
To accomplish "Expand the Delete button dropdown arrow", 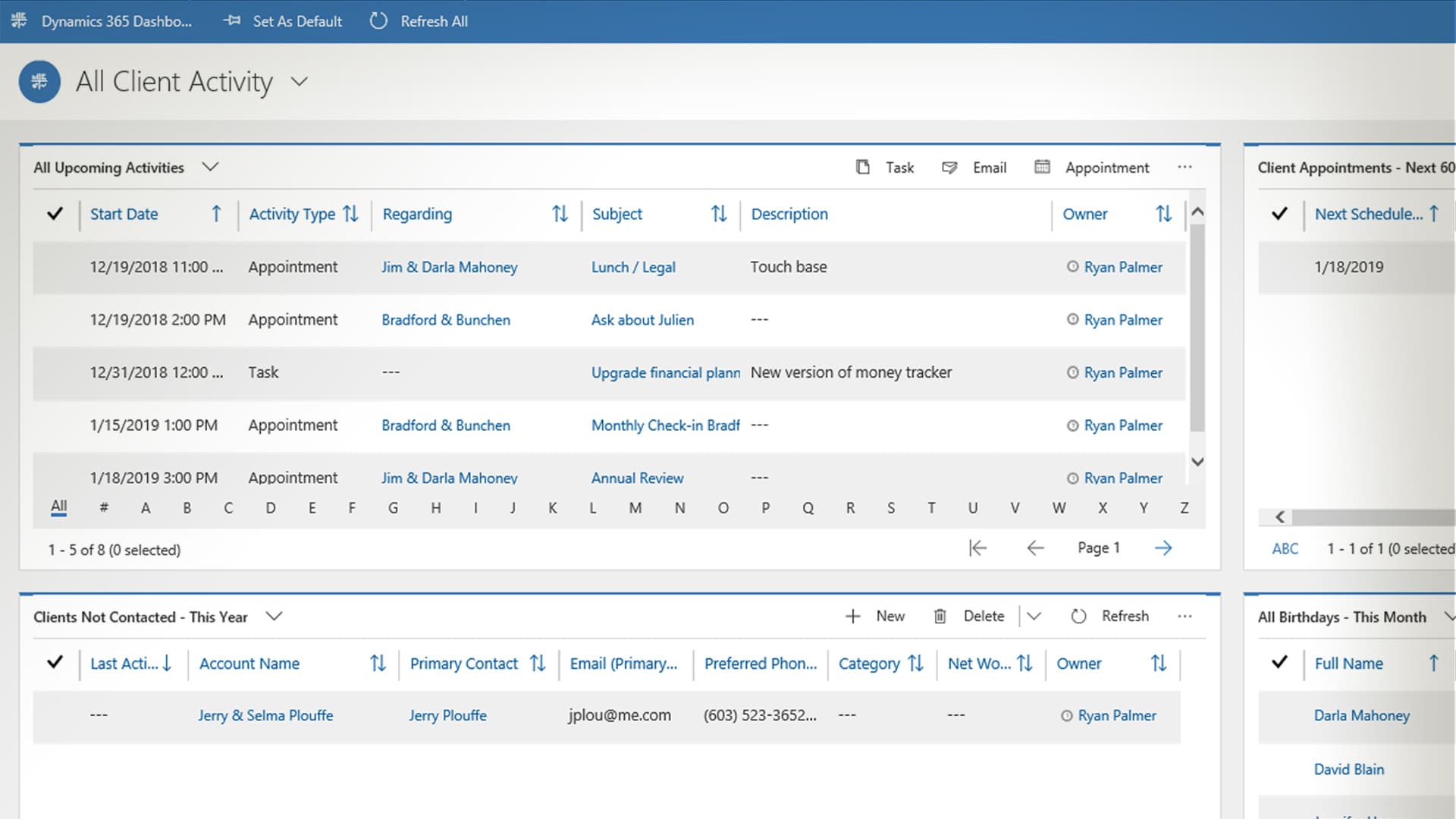I will tap(1034, 616).
